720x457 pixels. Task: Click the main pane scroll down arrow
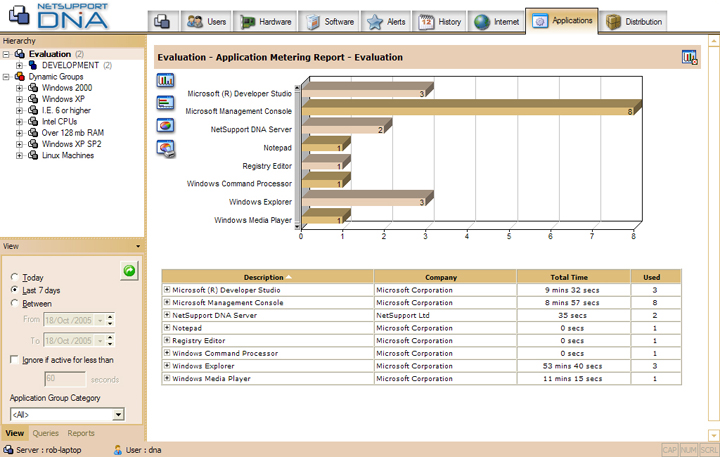click(714, 434)
